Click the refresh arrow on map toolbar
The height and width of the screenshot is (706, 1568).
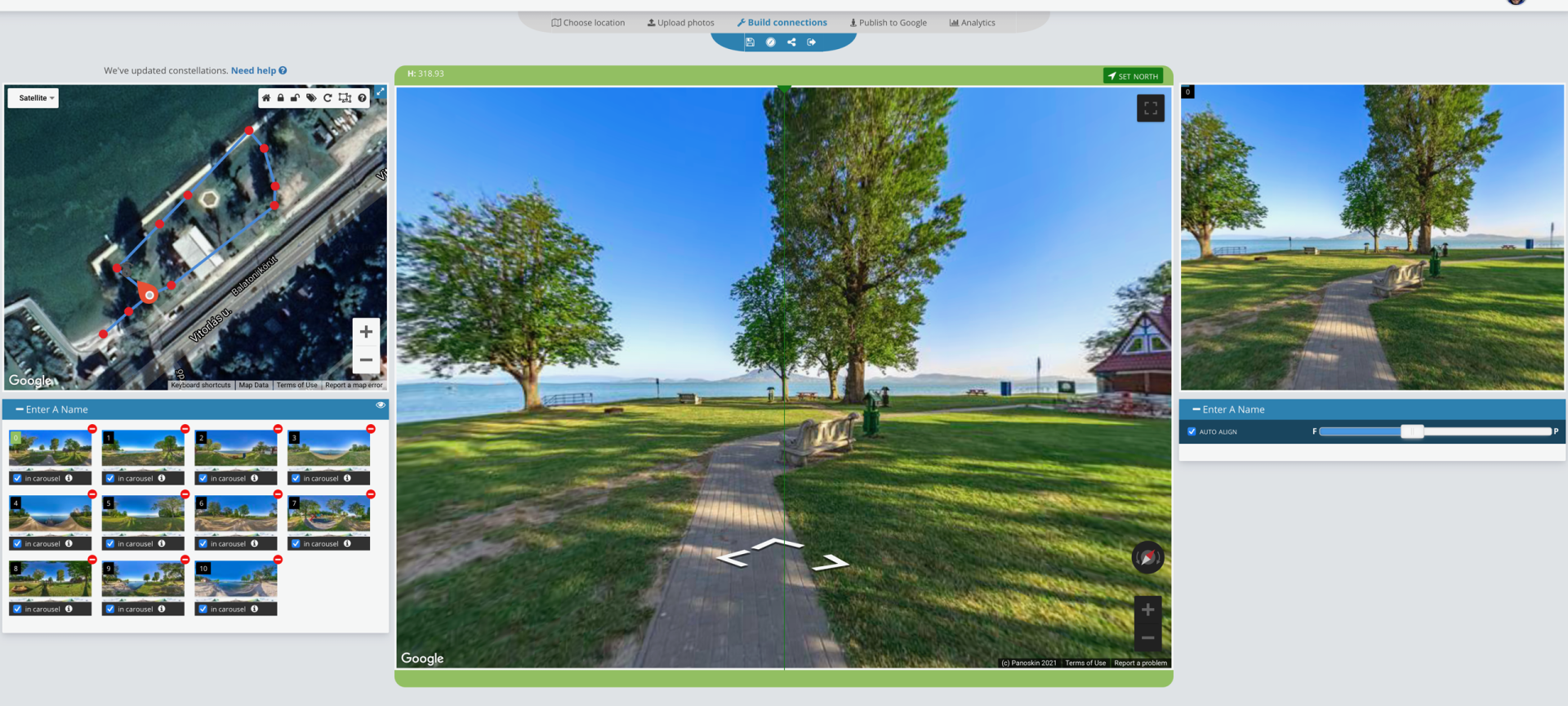[x=327, y=98]
